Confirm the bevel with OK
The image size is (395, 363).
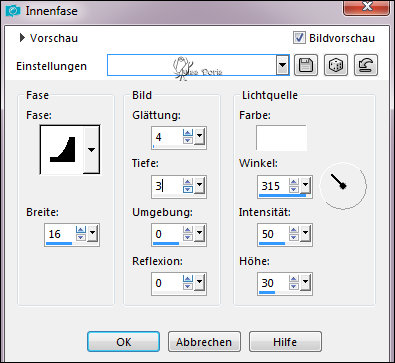click(x=123, y=342)
